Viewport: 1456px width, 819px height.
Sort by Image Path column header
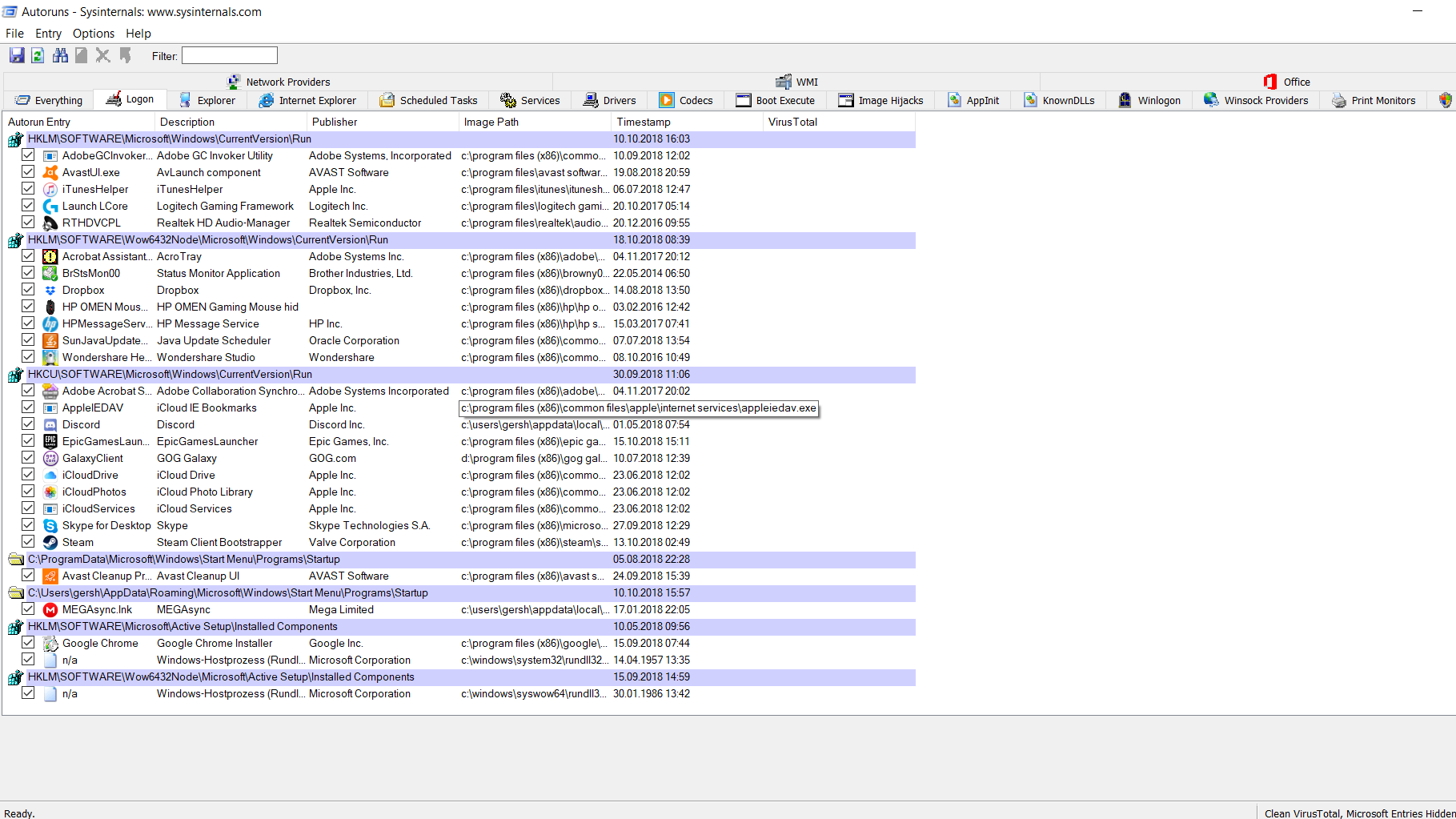[x=535, y=122]
